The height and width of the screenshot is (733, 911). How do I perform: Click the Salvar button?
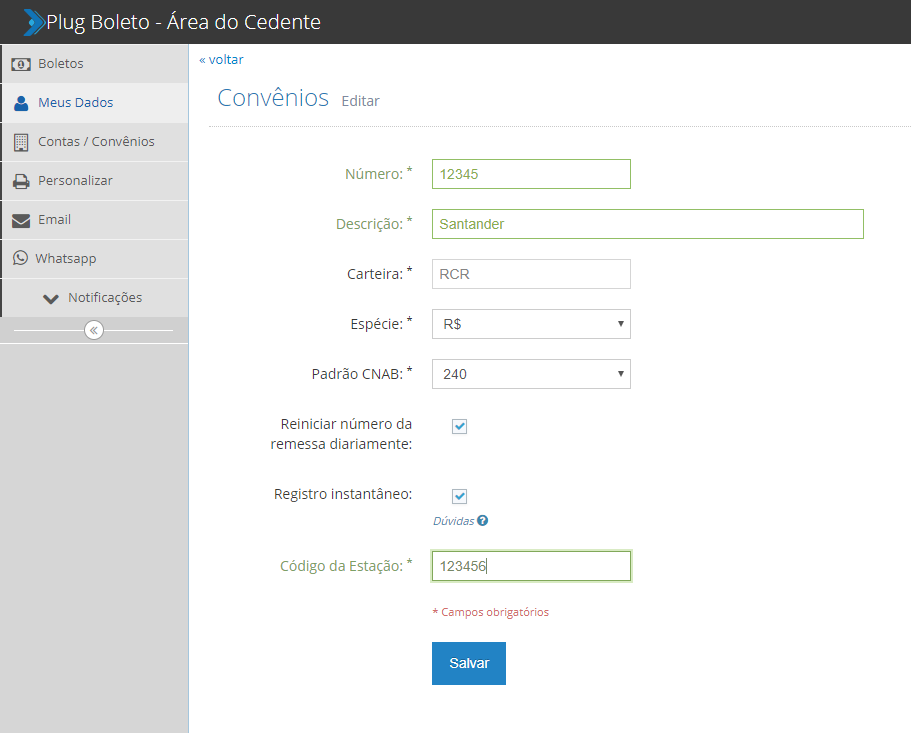pos(469,663)
